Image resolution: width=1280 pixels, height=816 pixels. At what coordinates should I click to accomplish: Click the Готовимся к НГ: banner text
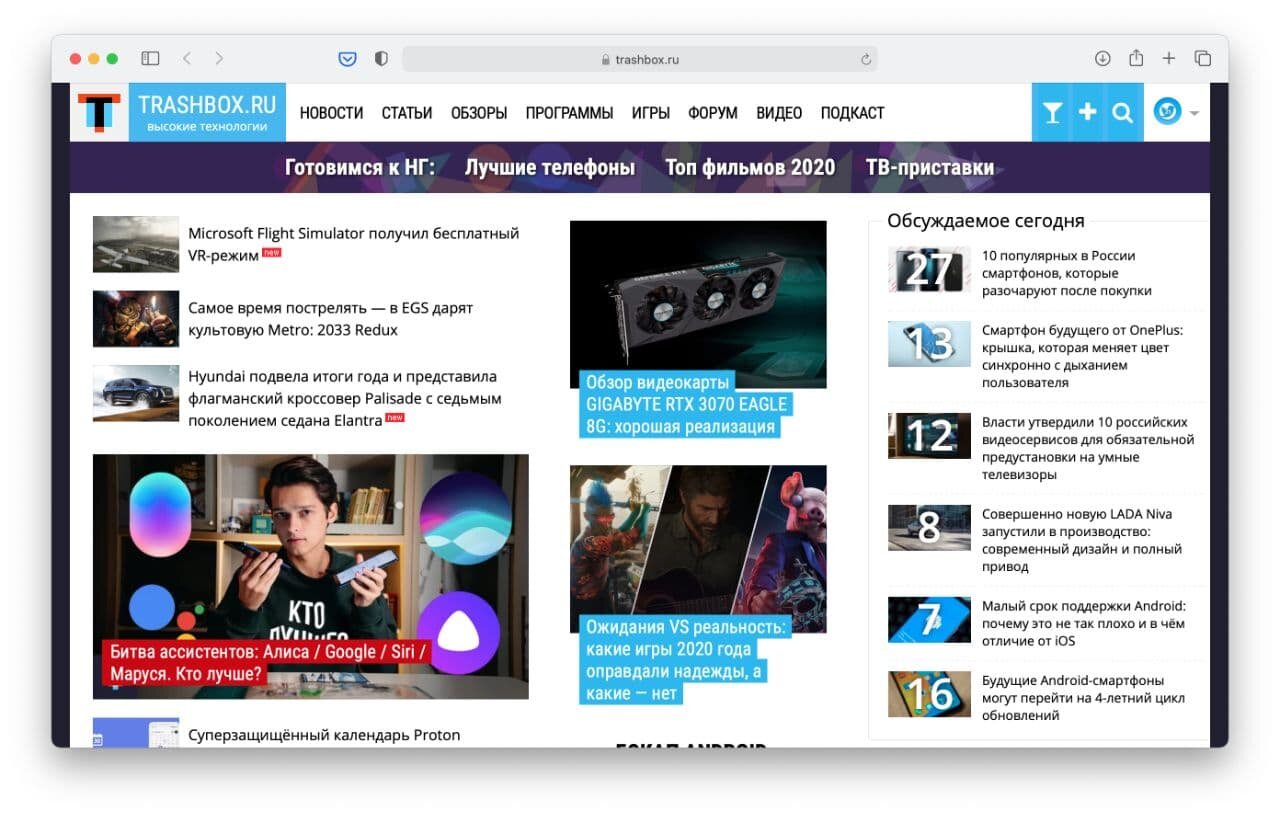coord(360,167)
